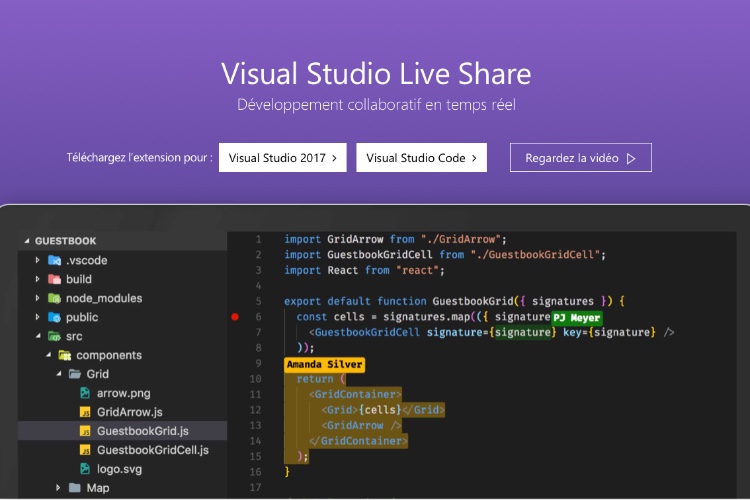Click the Visual Studio Code download button
The image size is (750, 500).
tap(421, 157)
